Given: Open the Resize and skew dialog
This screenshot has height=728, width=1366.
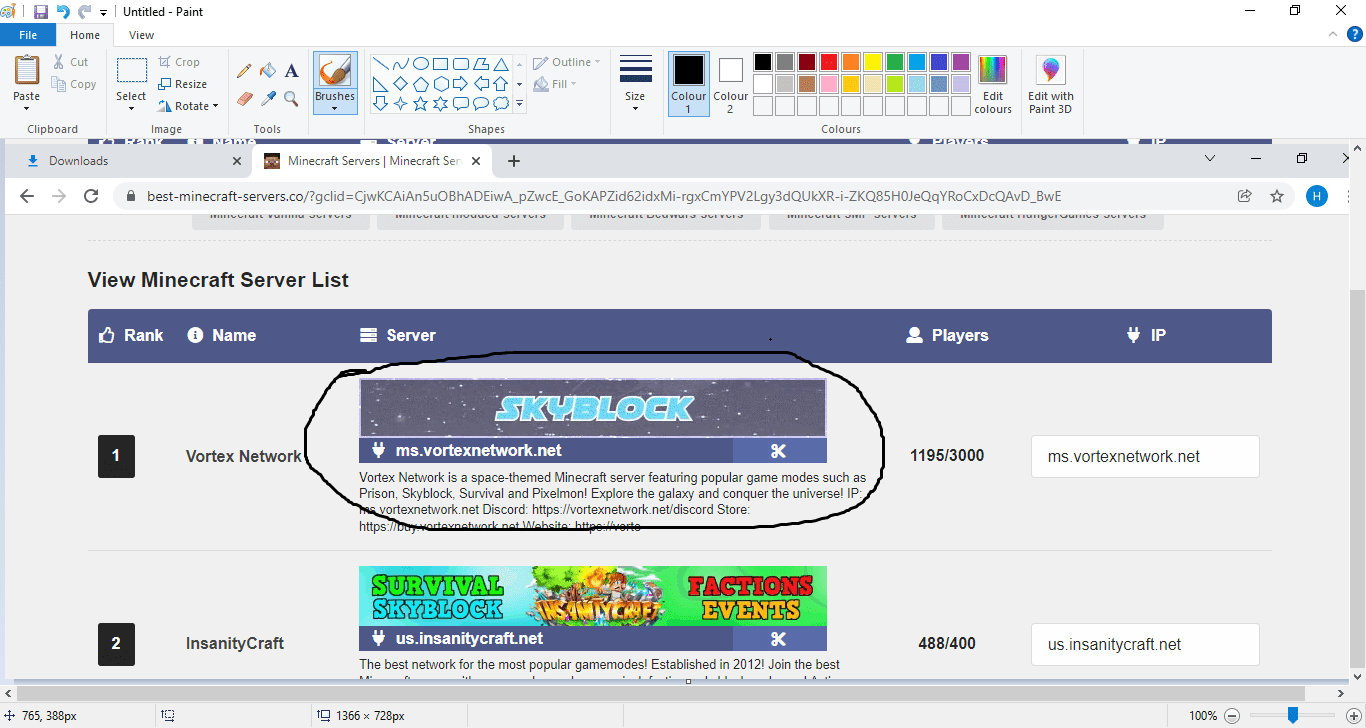Looking at the screenshot, I should [x=183, y=84].
